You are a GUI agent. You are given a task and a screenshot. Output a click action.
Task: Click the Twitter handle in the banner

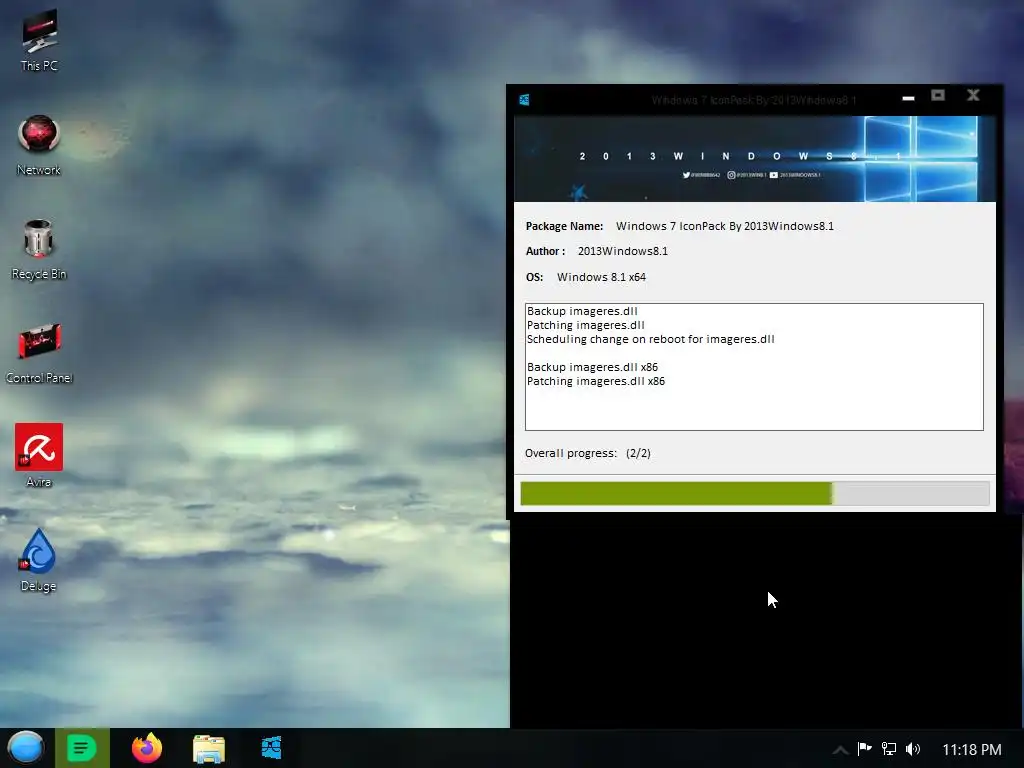tap(701, 175)
